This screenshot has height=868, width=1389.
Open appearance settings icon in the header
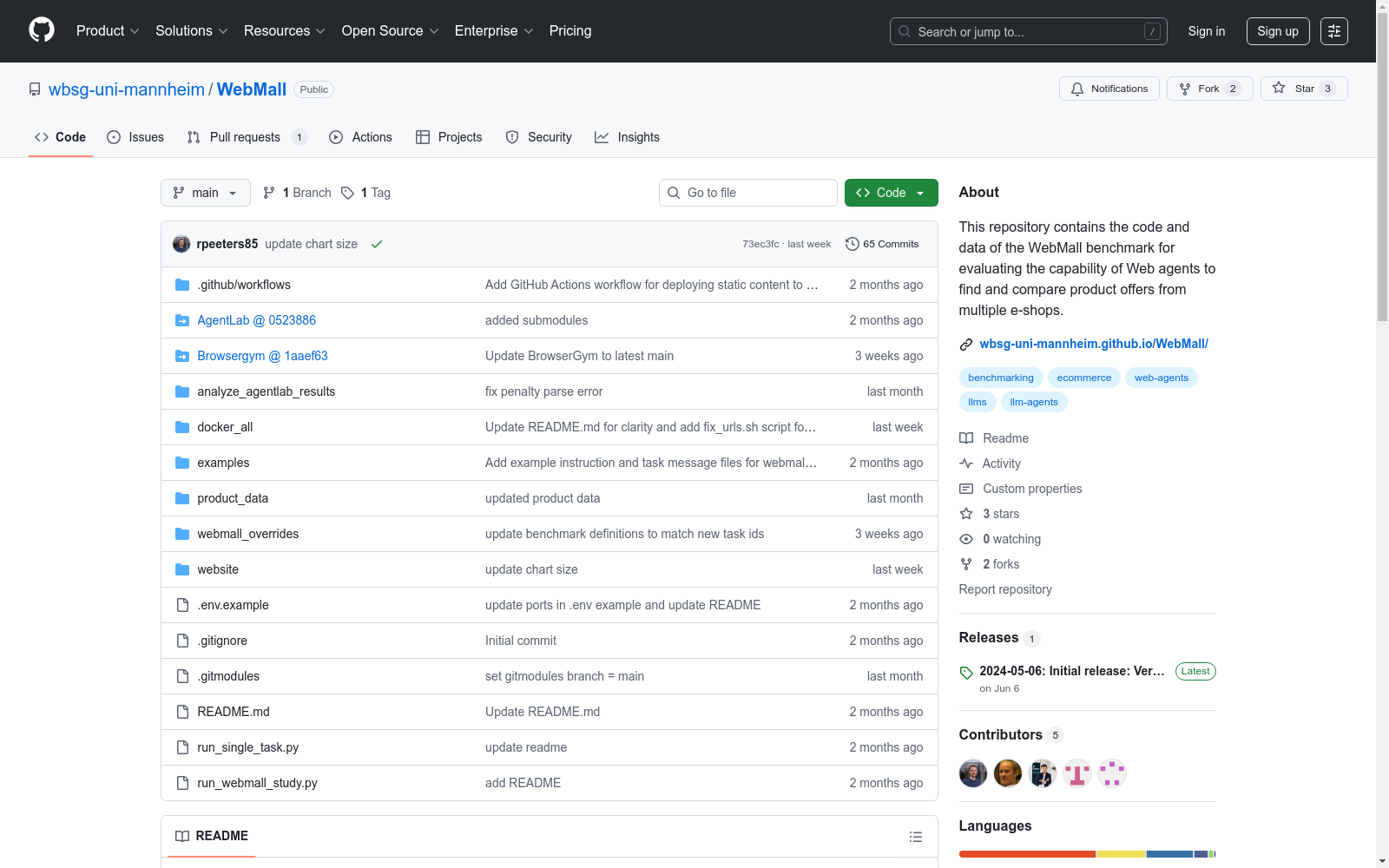pos(1334,31)
